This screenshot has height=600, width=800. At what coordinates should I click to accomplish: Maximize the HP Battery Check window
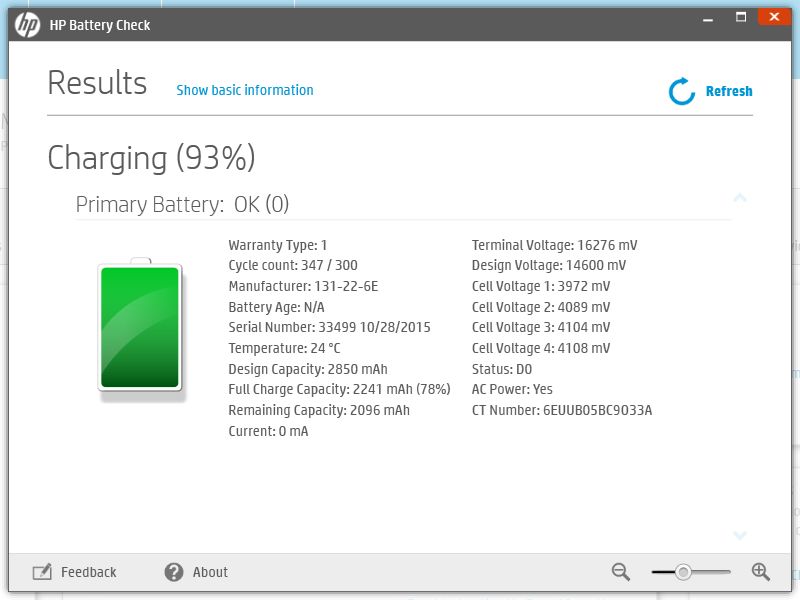741,17
